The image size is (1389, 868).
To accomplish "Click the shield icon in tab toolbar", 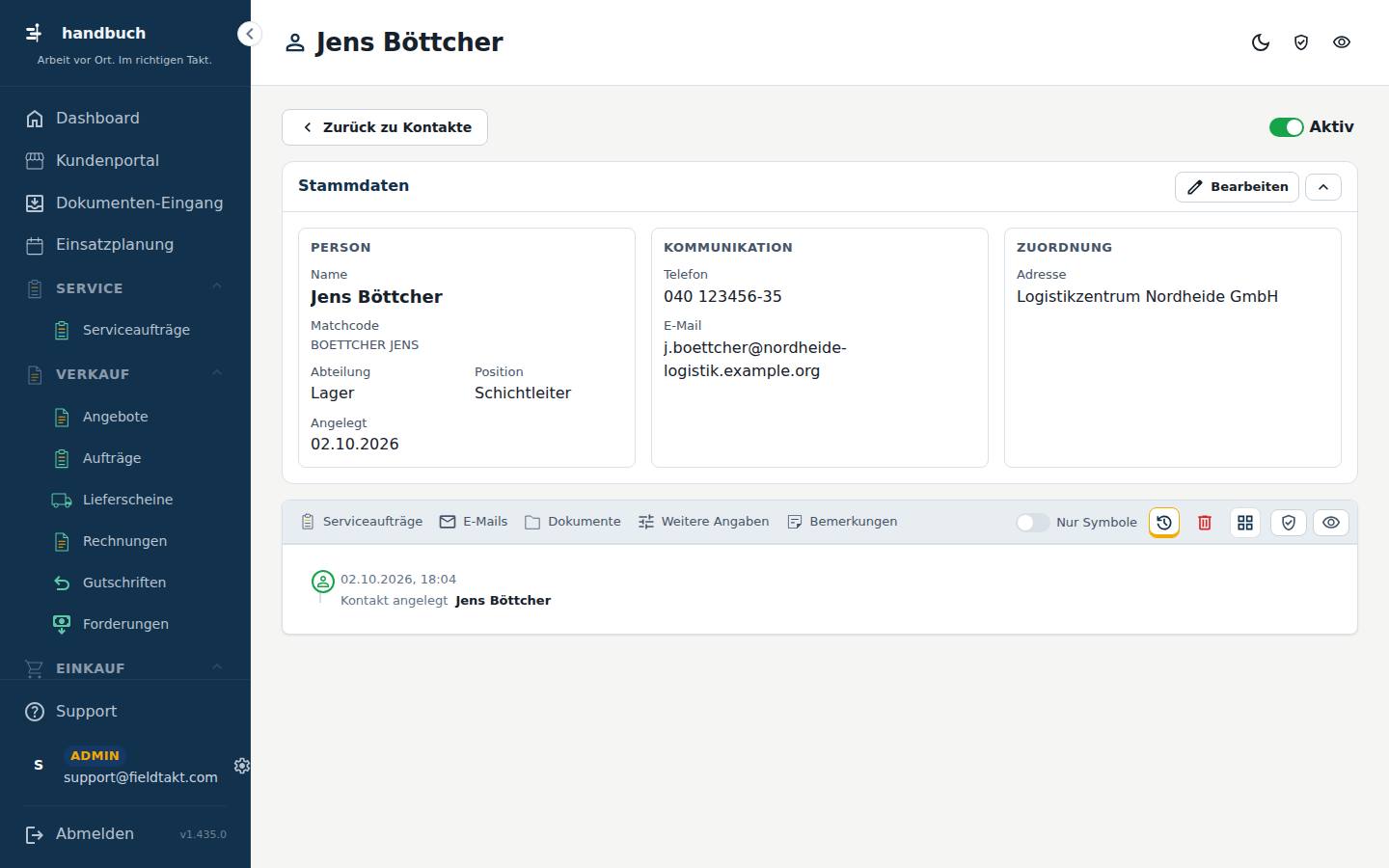I will 1289,522.
